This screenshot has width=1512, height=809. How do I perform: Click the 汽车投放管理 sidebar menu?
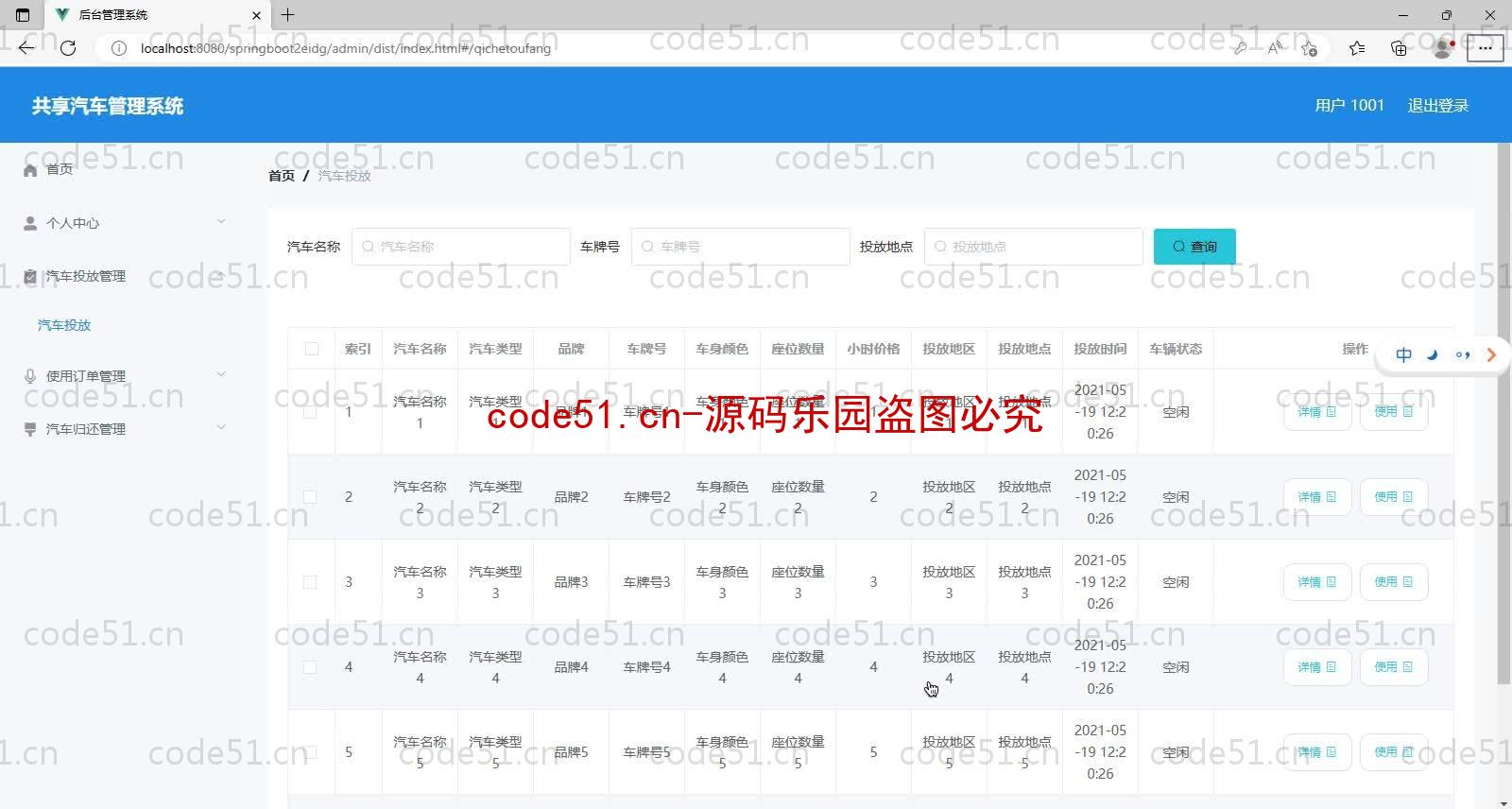[x=123, y=276]
